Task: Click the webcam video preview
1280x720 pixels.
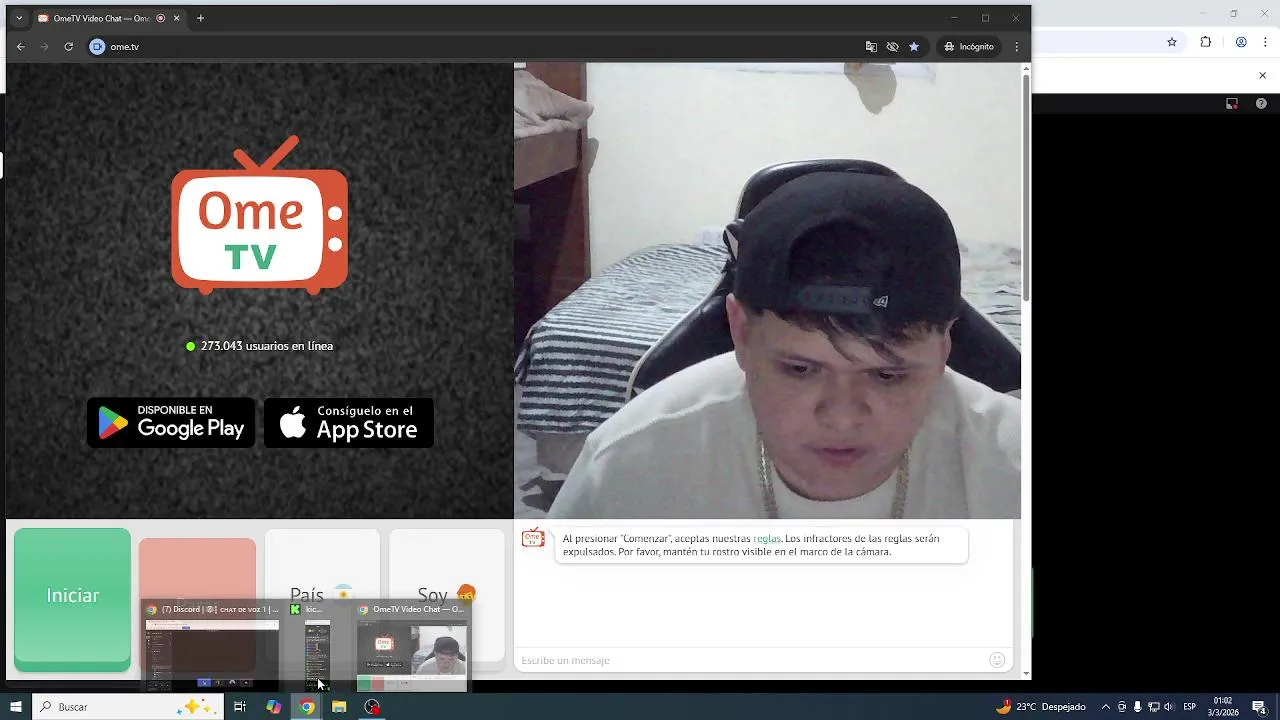Action: click(767, 290)
